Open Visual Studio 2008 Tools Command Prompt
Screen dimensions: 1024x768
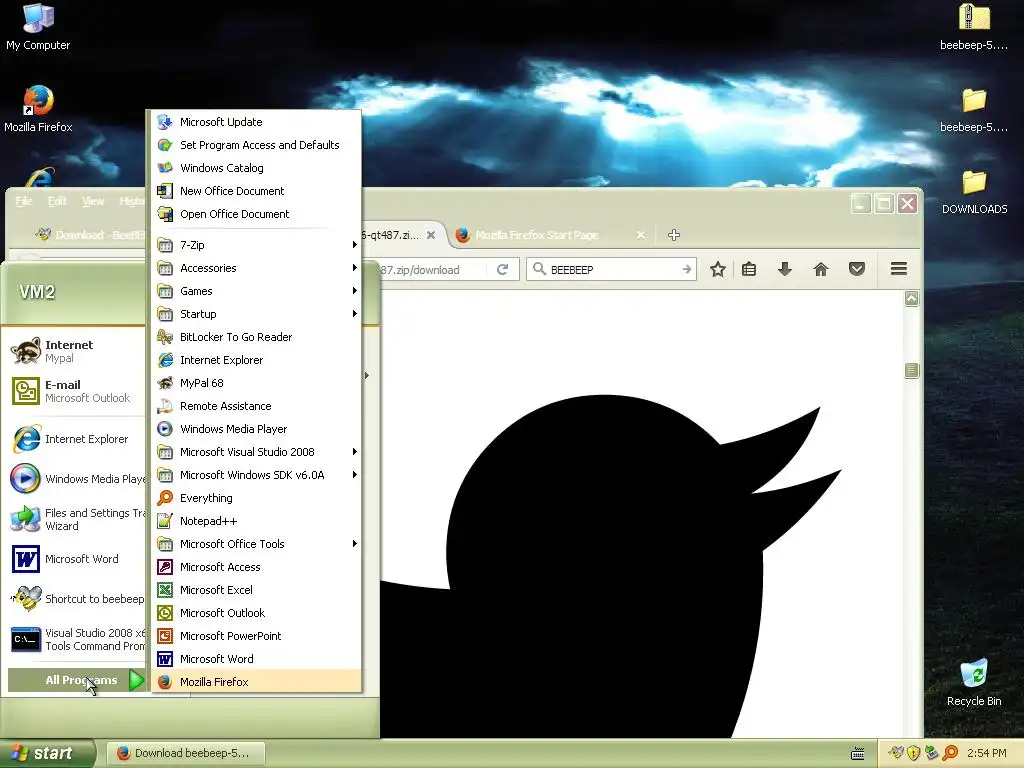(76, 639)
